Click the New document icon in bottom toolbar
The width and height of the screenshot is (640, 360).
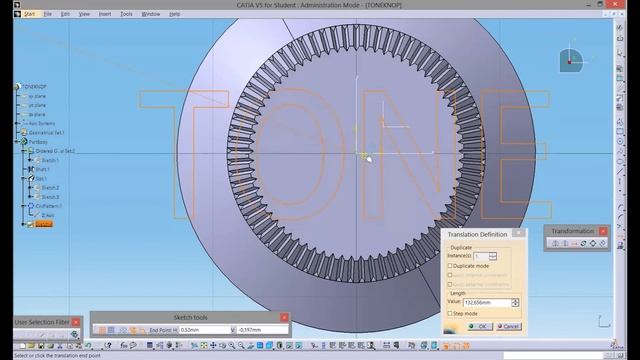[x=22, y=346]
